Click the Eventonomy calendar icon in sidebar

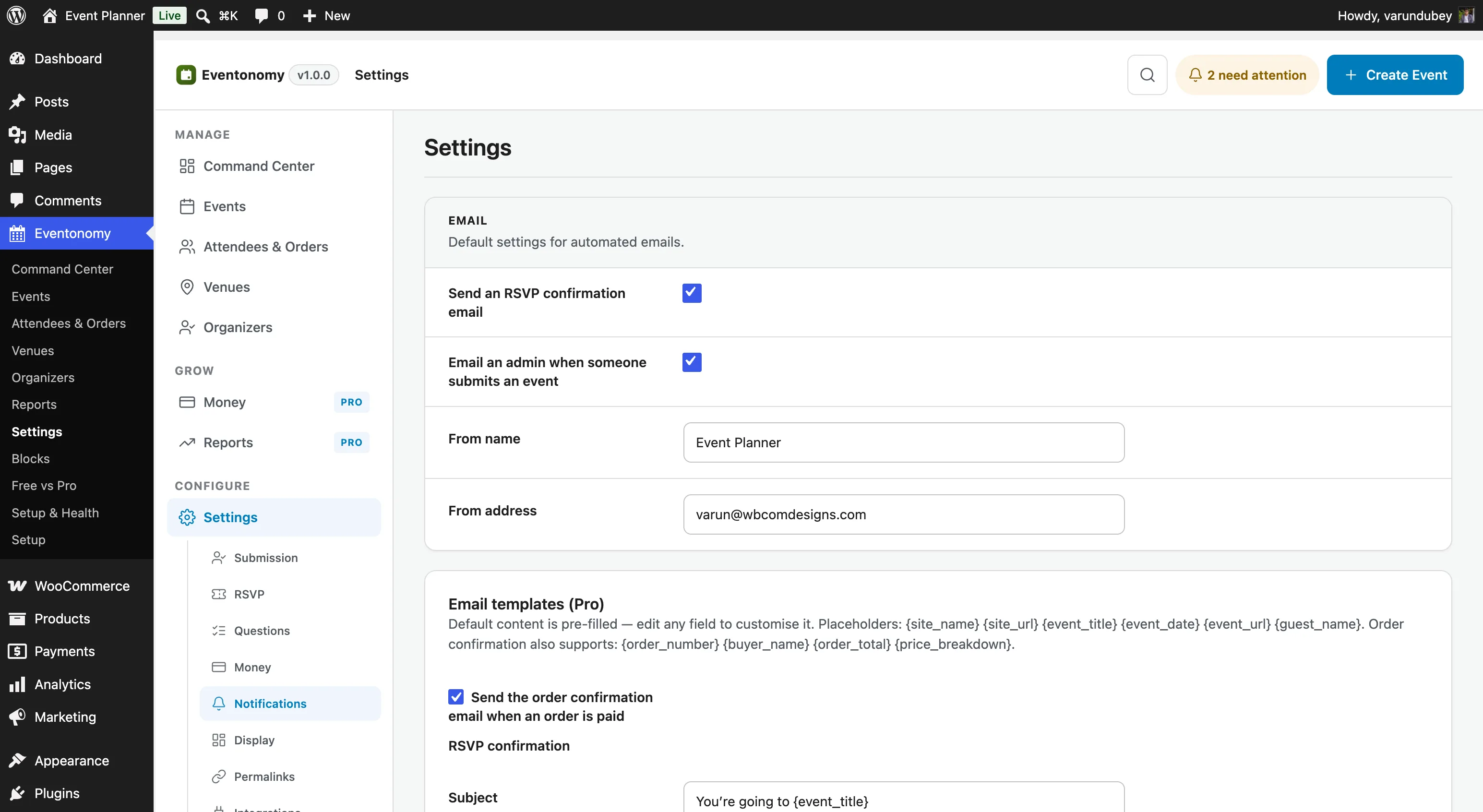click(17, 234)
